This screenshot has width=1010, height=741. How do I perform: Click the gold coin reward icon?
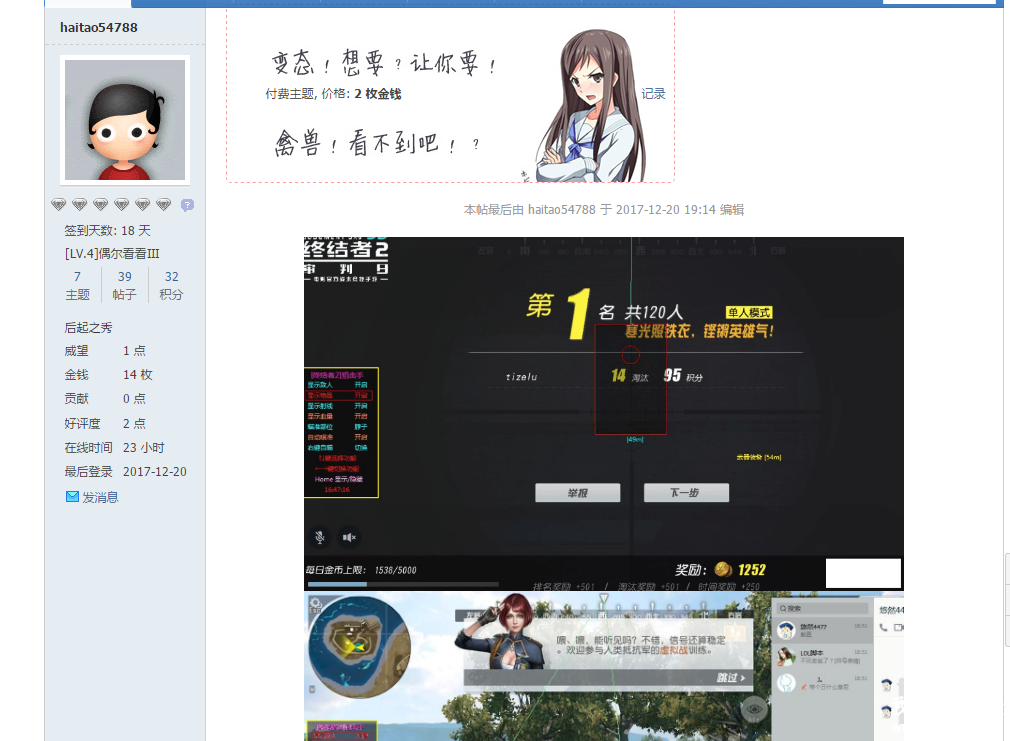(723, 569)
